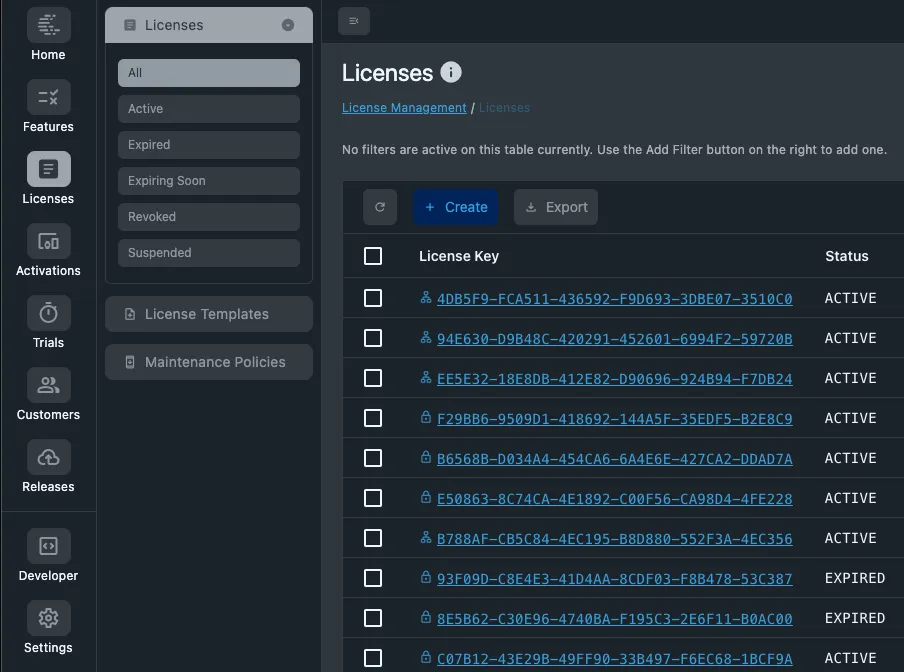
Task: Go to Features in the sidebar
Action: (x=48, y=98)
